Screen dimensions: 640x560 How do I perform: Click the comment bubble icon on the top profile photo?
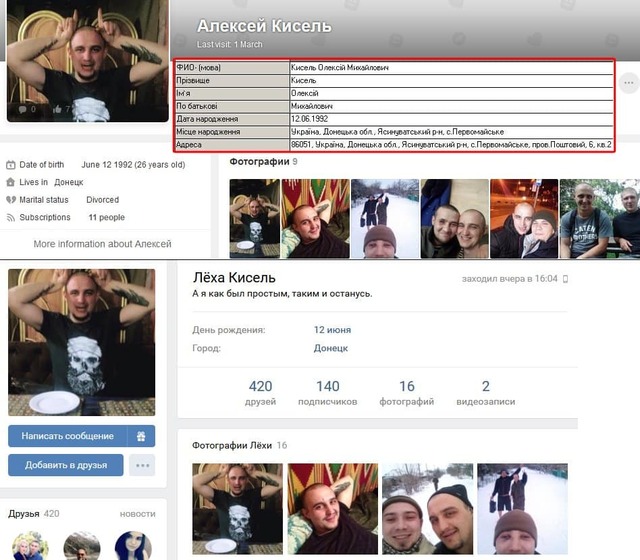(x=22, y=109)
